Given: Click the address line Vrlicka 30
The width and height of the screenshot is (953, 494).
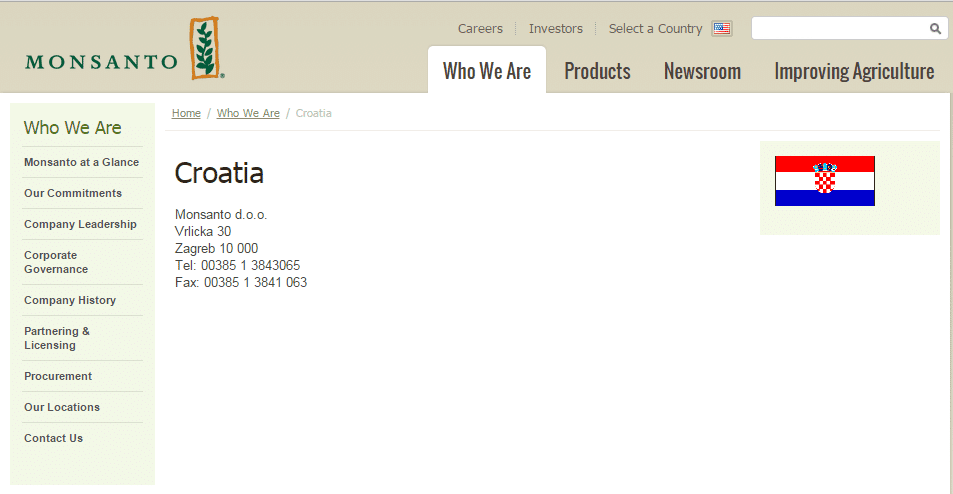Looking at the screenshot, I should coord(203,232).
